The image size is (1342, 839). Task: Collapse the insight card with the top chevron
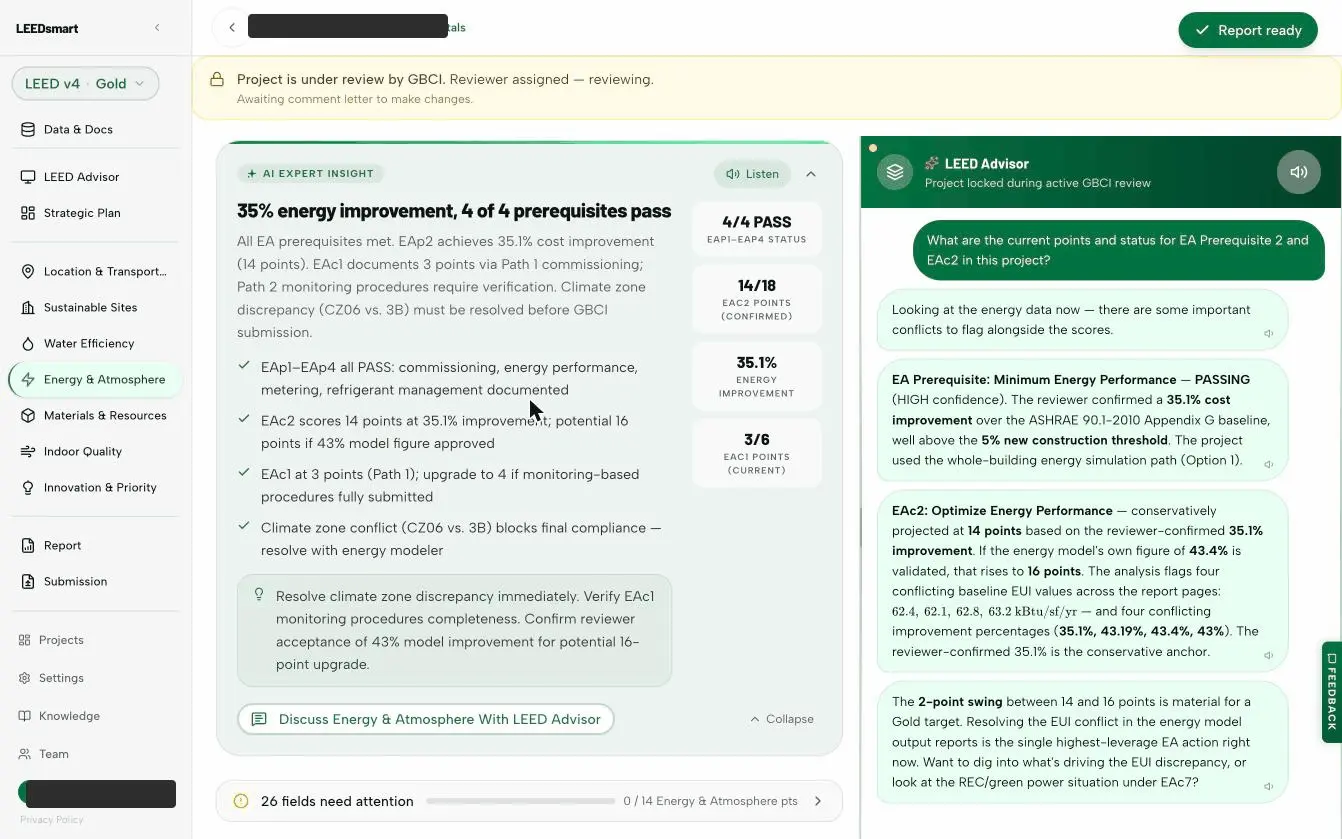coord(811,174)
